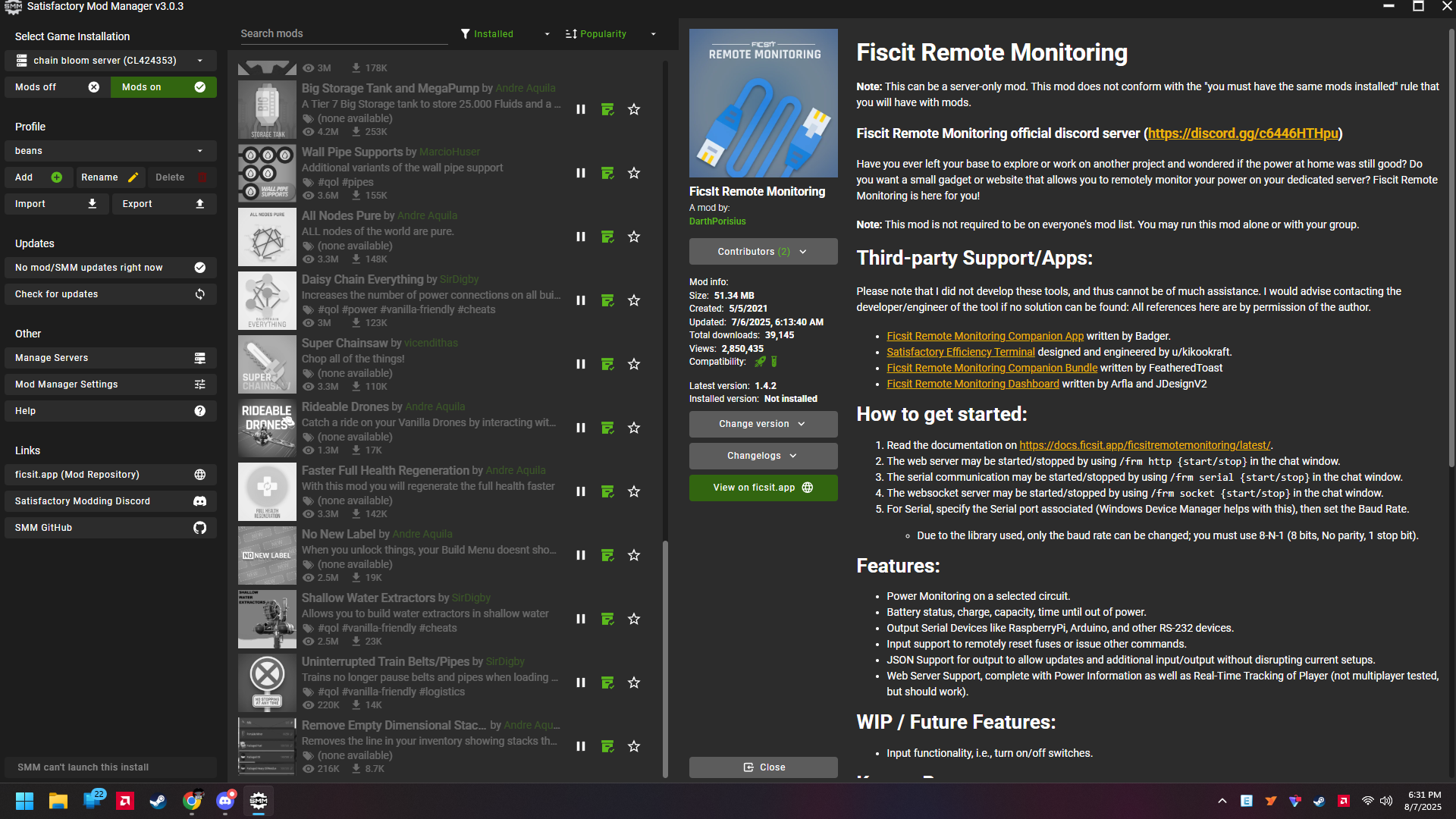Click installed icon for Wall Pipe Supports

click(x=607, y=173)
